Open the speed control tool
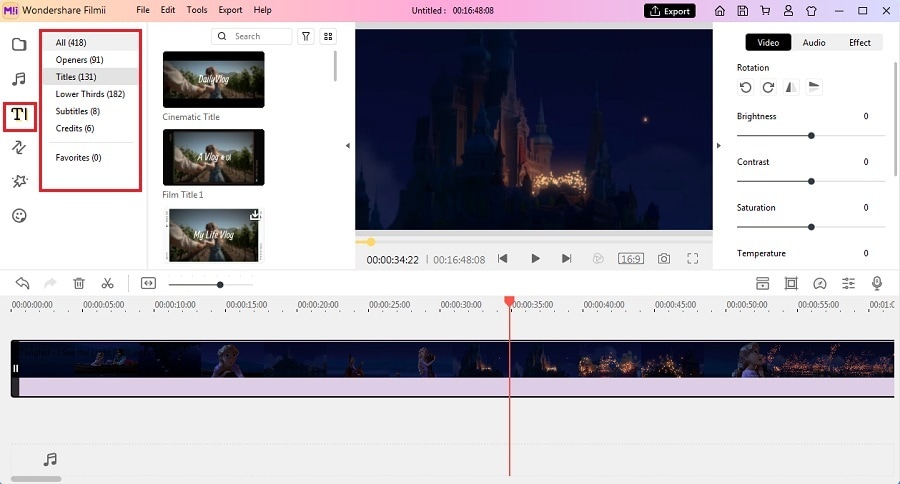 coord(820,283)
